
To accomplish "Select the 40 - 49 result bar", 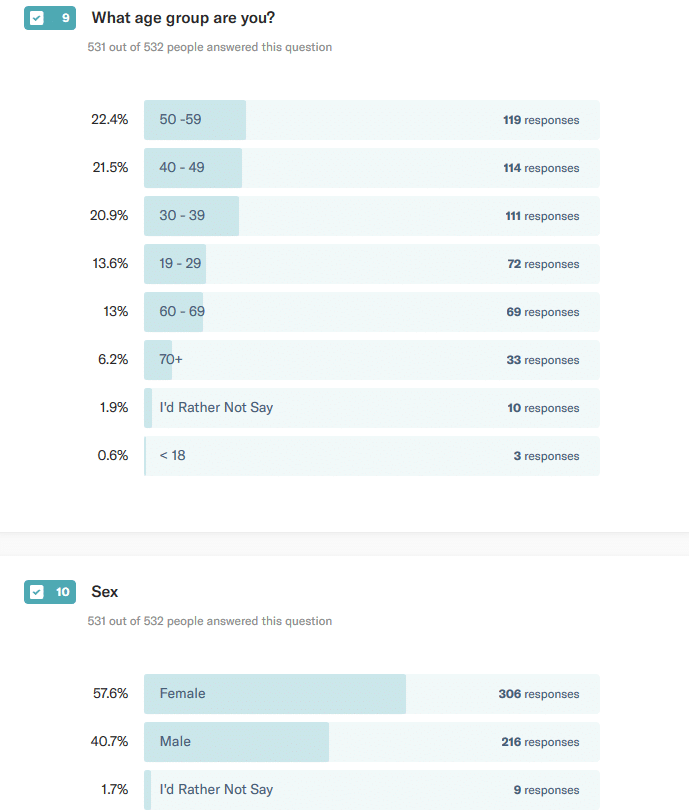I will click(x=371, y=168).
